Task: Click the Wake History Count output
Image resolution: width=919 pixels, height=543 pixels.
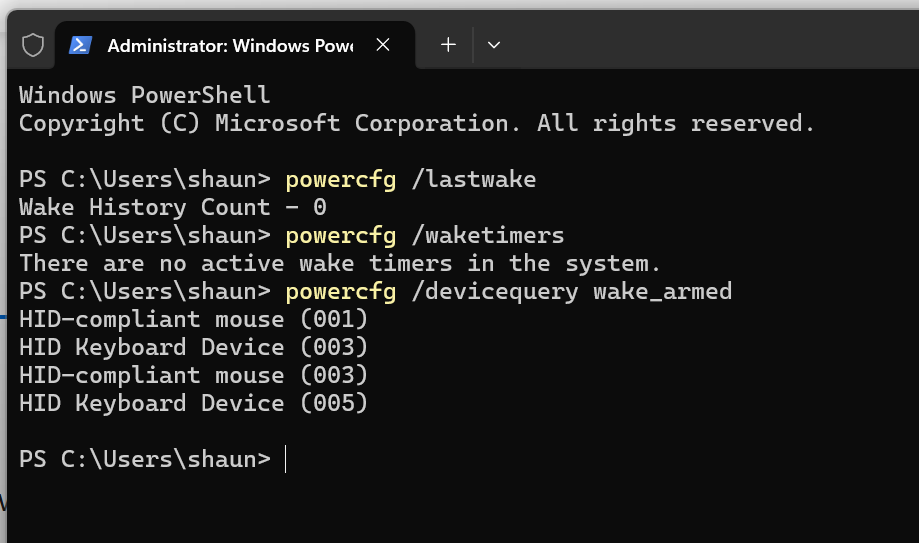Action: point(172,208)
